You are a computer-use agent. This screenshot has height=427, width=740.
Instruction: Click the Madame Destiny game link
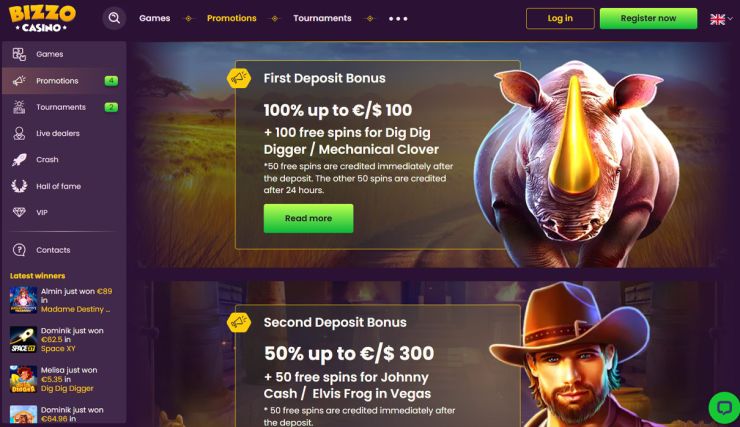(76, 310)
